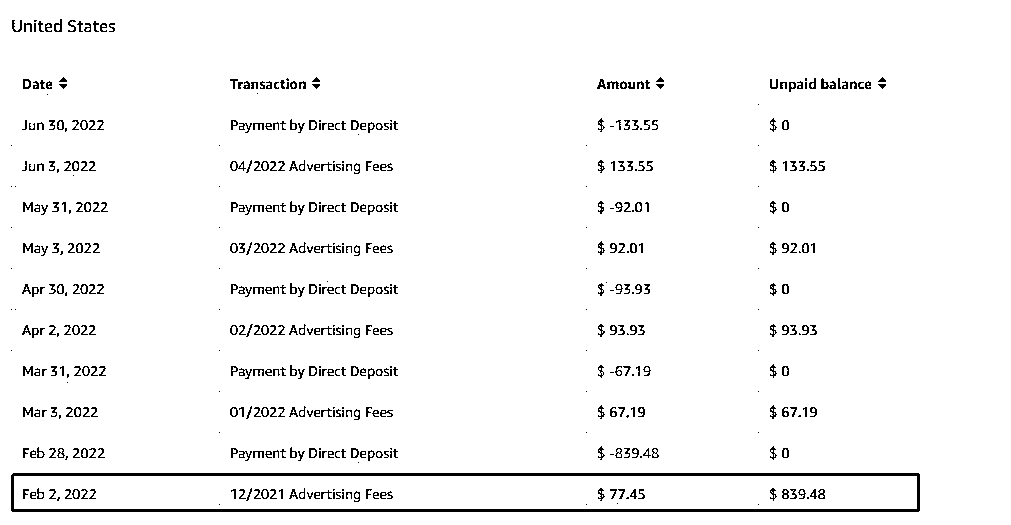This screenshot has height=525, width=1011.
Task: Click the Transaction sort arrows icon
Action: coord(316,84)
